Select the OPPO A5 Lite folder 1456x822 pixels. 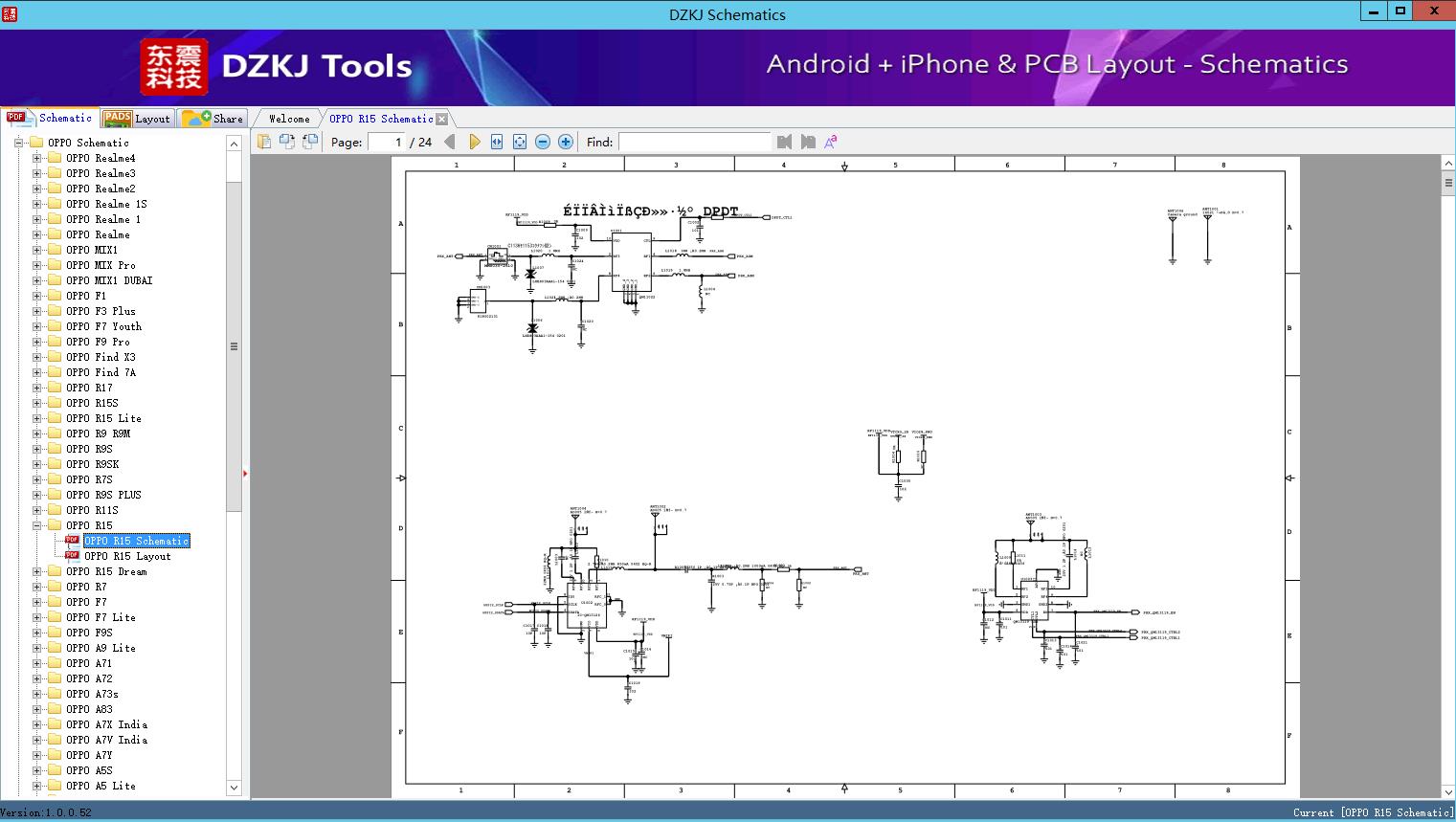(x=101, y=786)
